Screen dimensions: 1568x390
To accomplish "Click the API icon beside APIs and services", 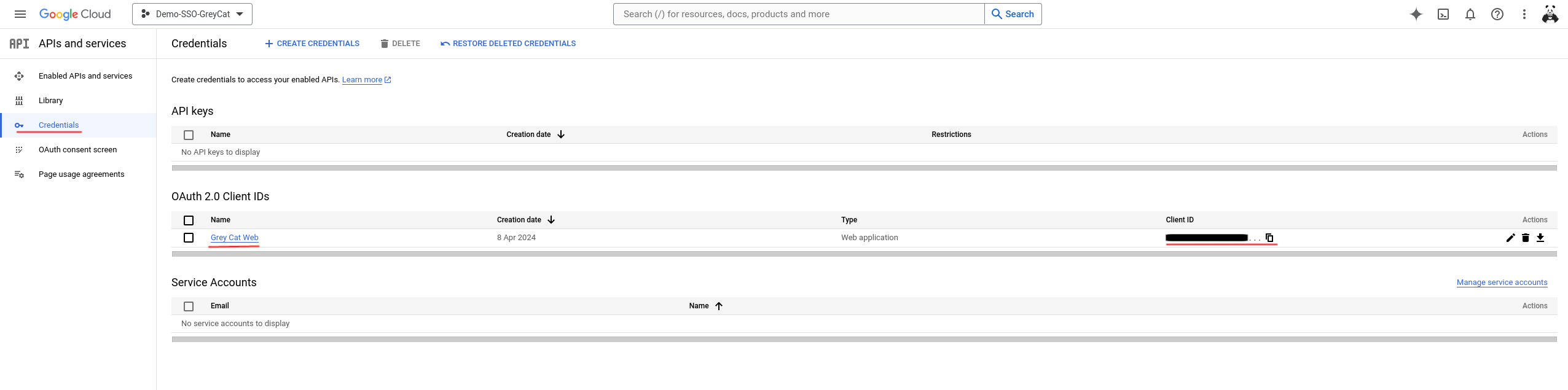I will click(19, 44).
